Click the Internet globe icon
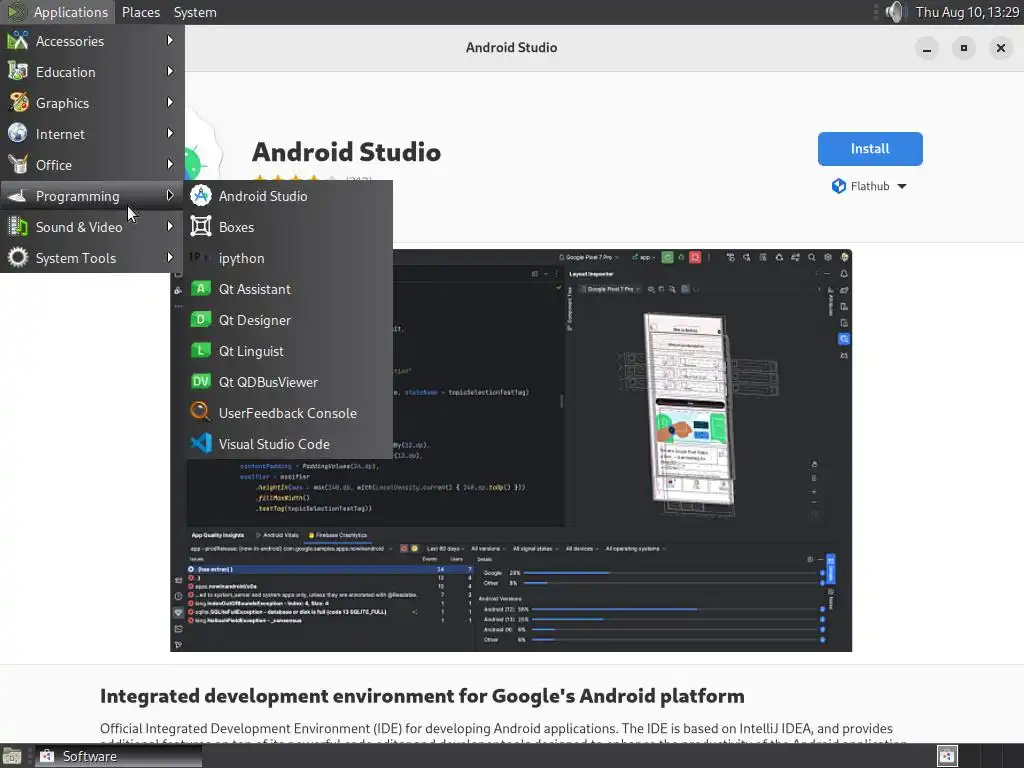This screenshot has width=1024, height=768. coord(18,133)
